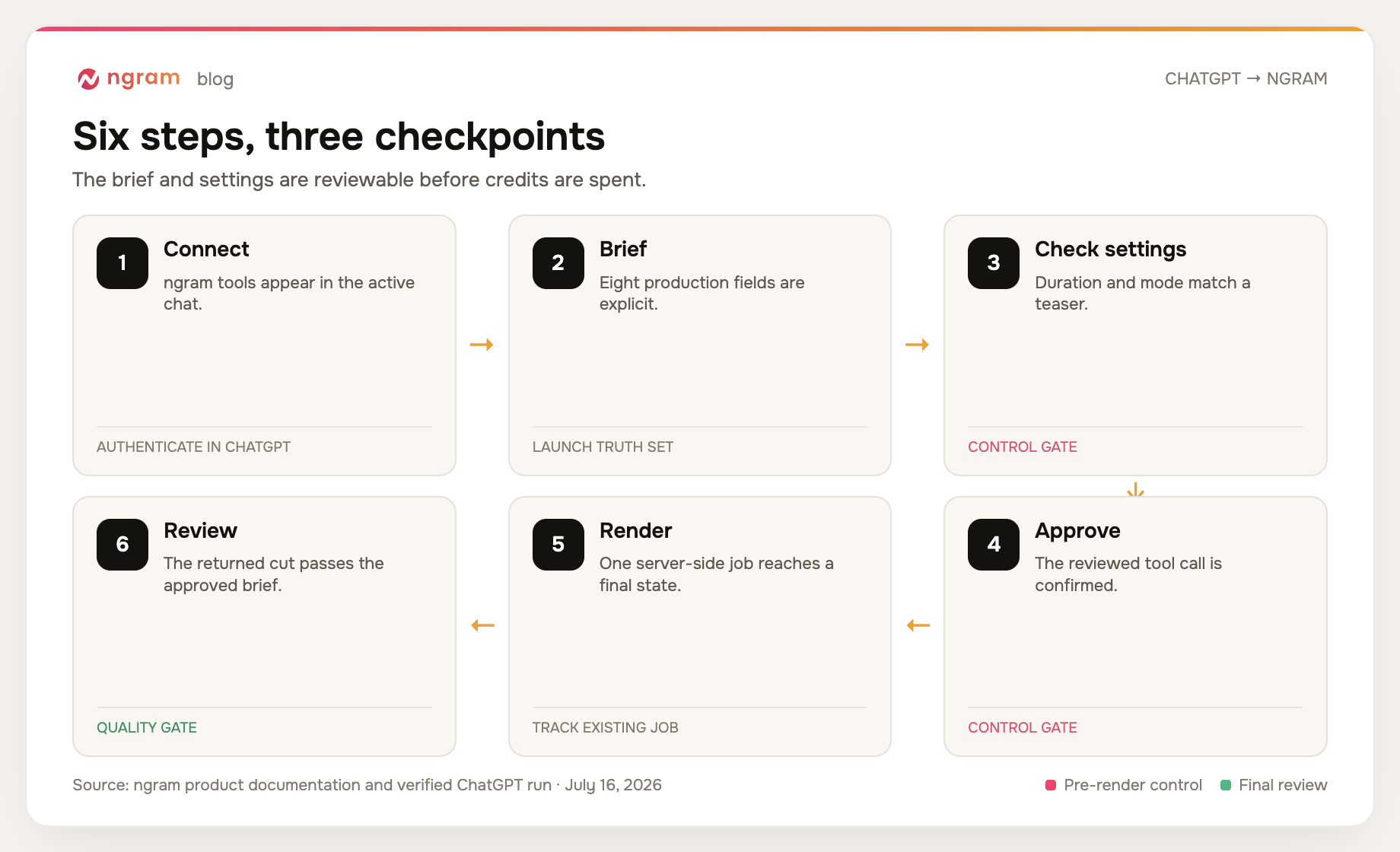This screenshot has width=1400, height=852.
Task: Click 'Eight production fields are explicit' text
Action: (x=702, y=293)
